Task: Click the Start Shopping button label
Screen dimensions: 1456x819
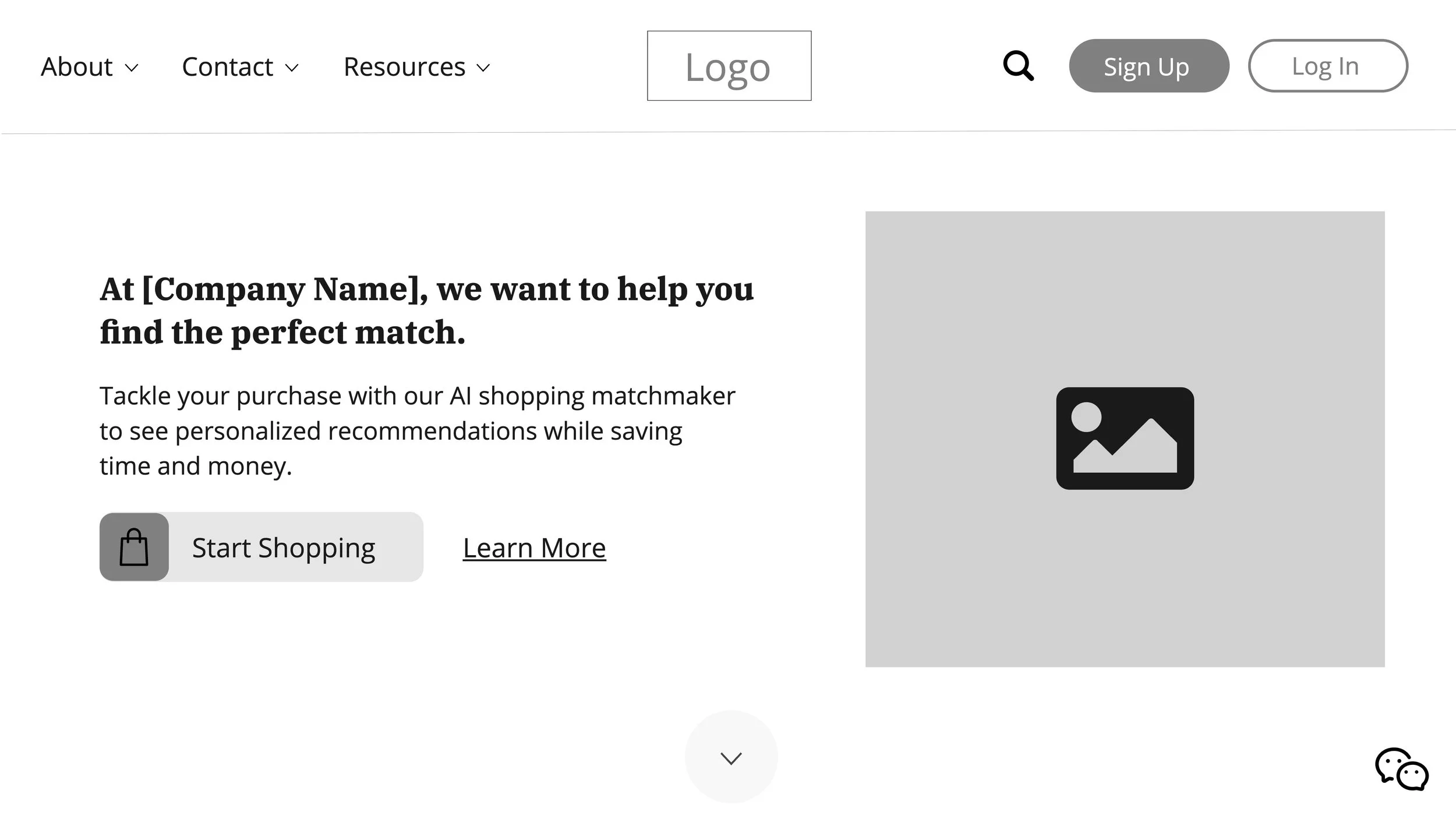Action: (284, 548)
